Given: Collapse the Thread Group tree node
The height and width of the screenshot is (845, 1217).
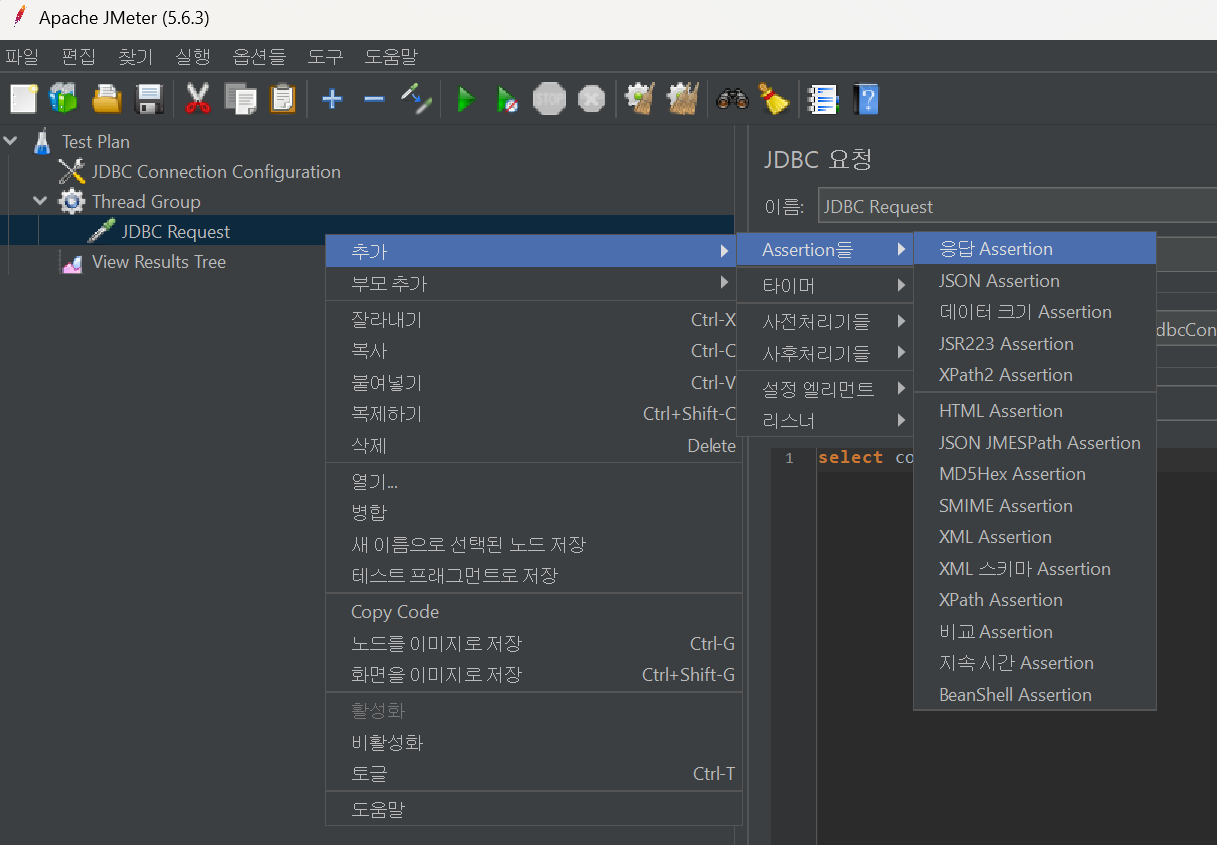Looking at the screenshot, I should point(41,201).
